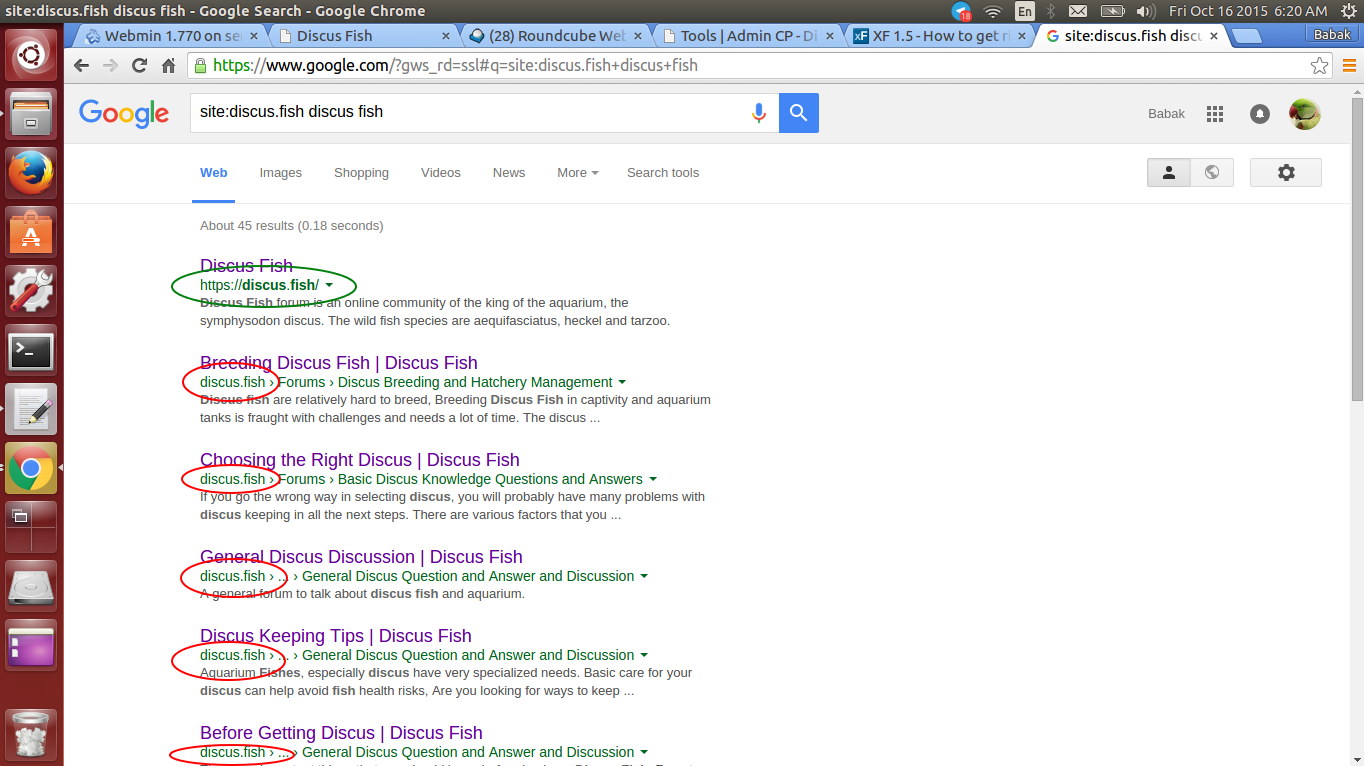
Task: Open the Text Editor from the dock
Action: point(31,409)
